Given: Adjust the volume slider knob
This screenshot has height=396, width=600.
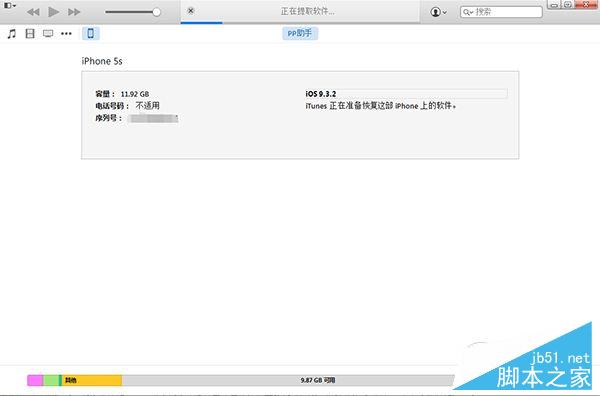Looking at the screenshot, I should pyautogui.click(x=156, y=12).
